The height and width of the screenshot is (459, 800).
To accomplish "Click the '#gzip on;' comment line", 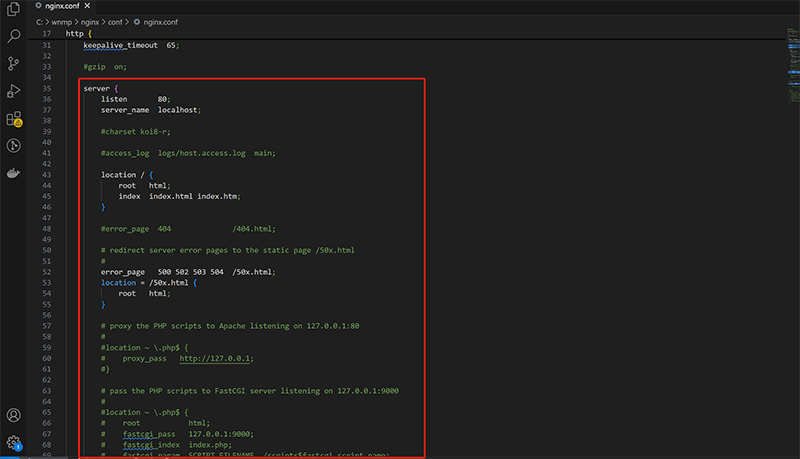I will point(105,67).
